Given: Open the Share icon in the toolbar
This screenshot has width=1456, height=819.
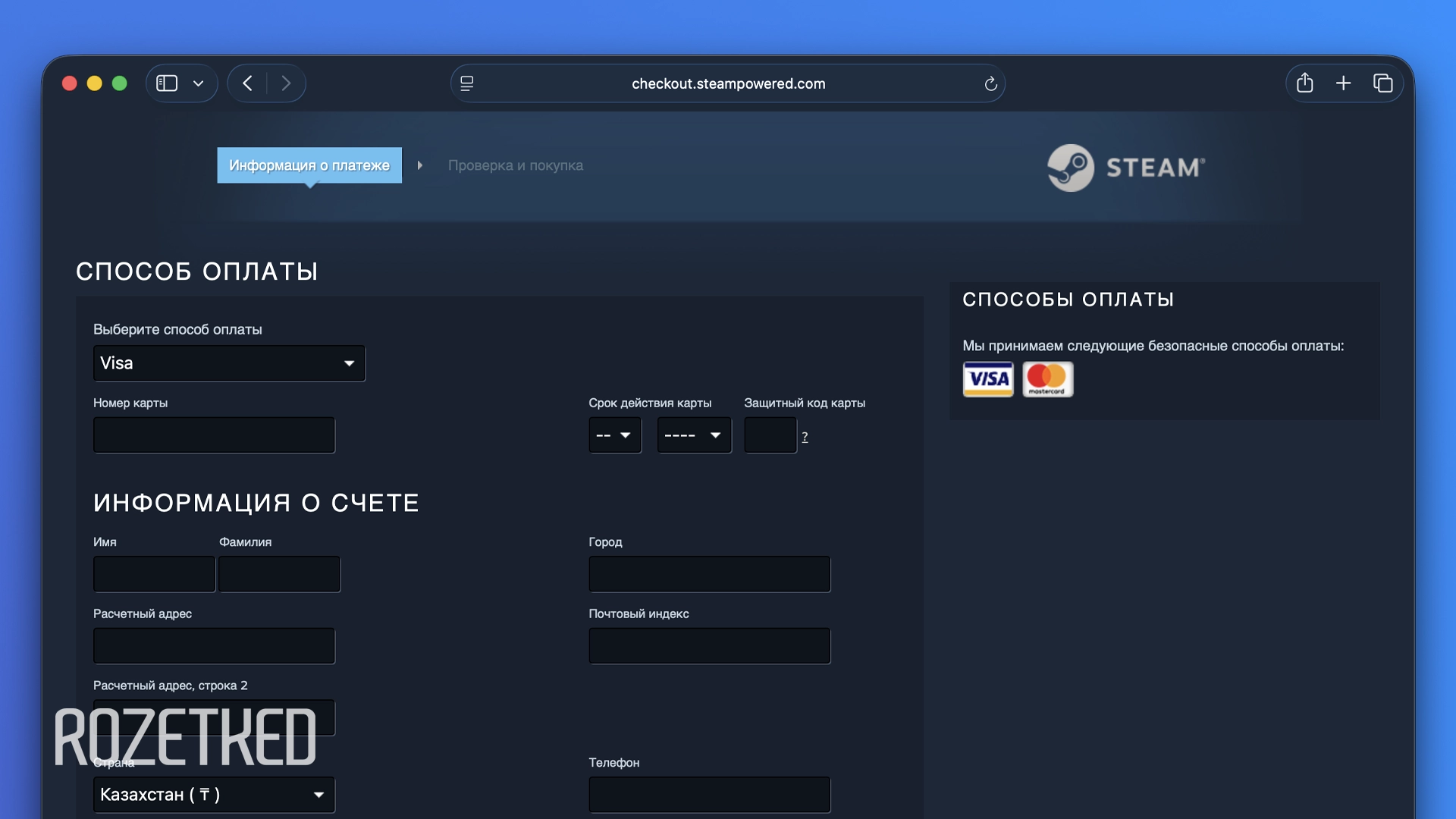Looking at the screenshot, I should tap(1304, 83).
